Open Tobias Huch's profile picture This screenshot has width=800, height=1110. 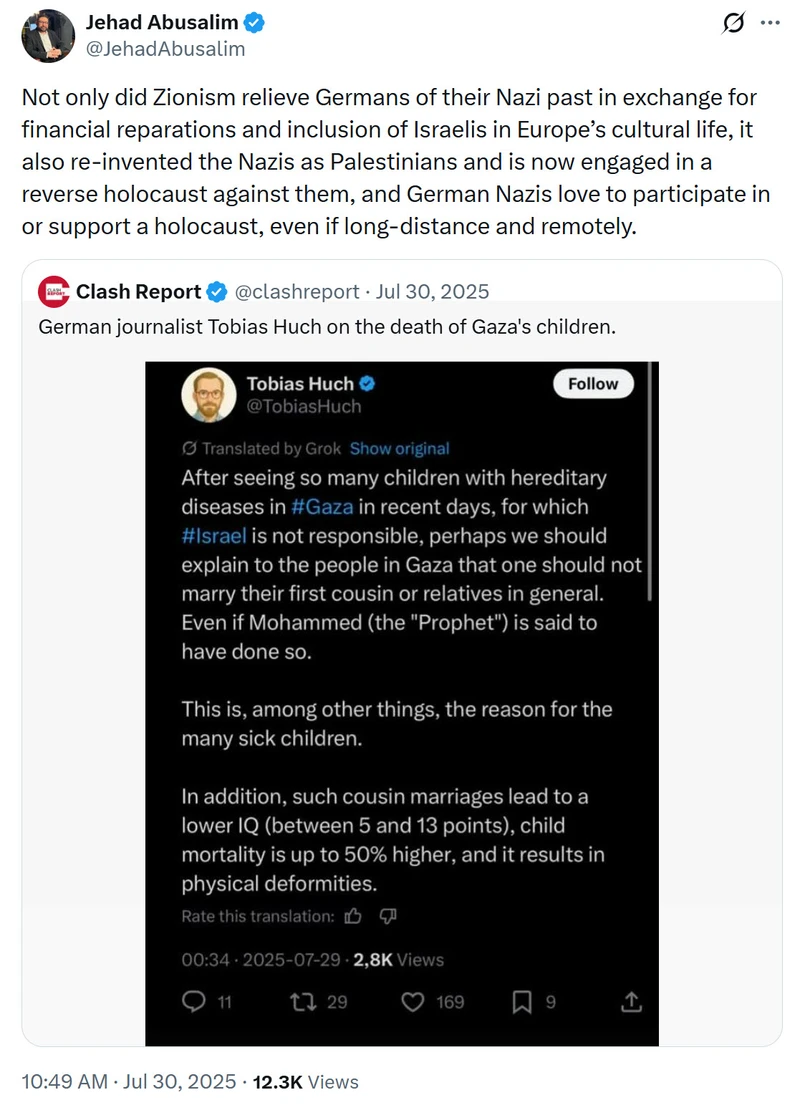pyautogui.click(x=209, y=395)
